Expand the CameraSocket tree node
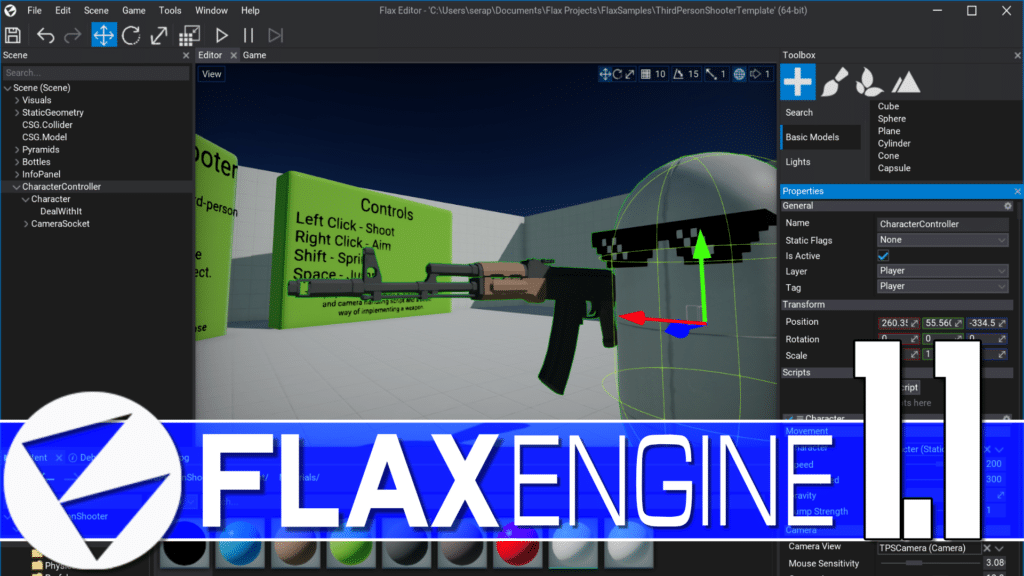Image resolution: width=1024 pixels, height=576 pixels. tap(26, 224)
